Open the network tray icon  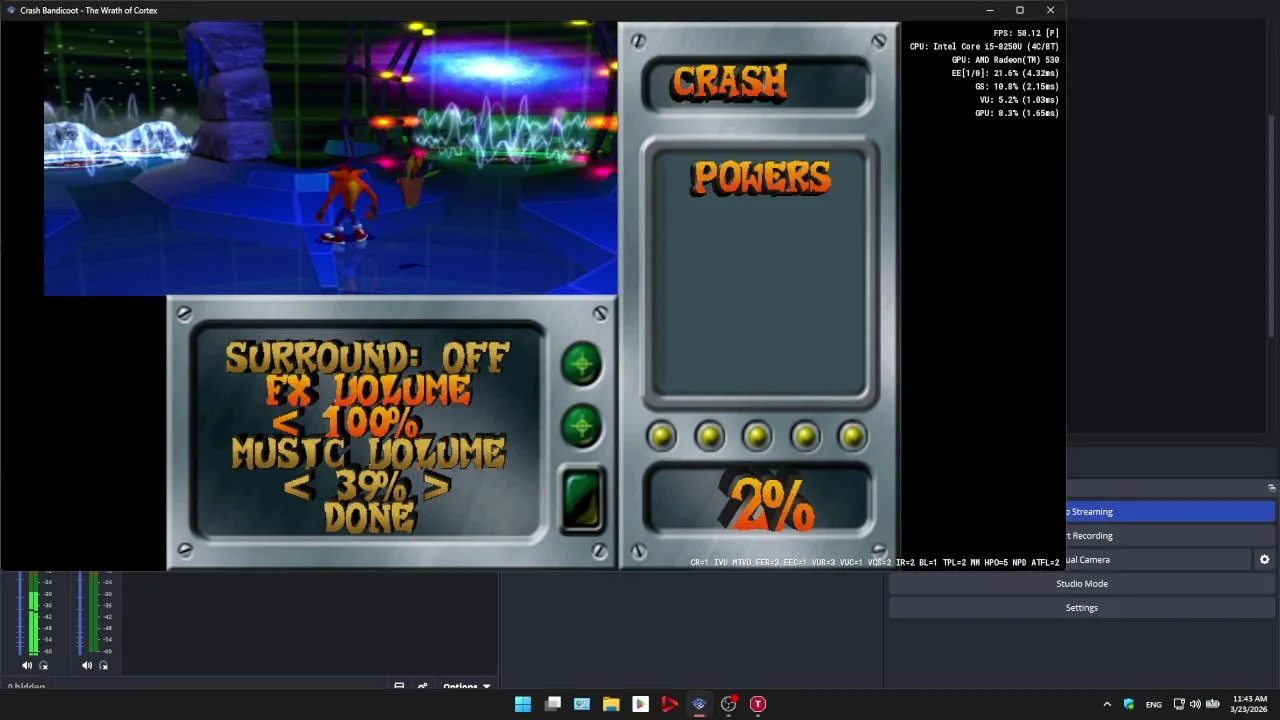[x=1179, y=704]
